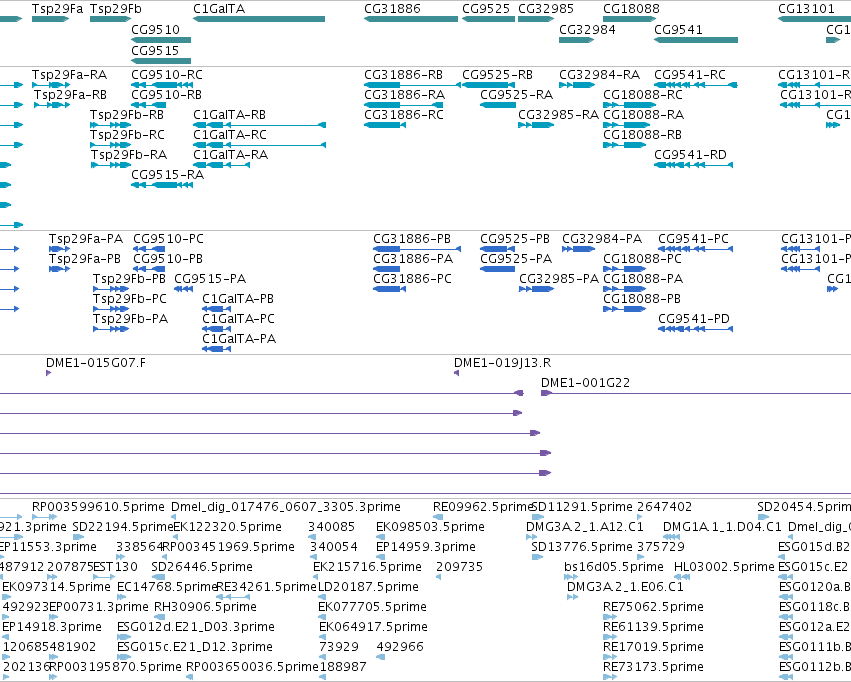Click the C1GalTA gene name

219,9
